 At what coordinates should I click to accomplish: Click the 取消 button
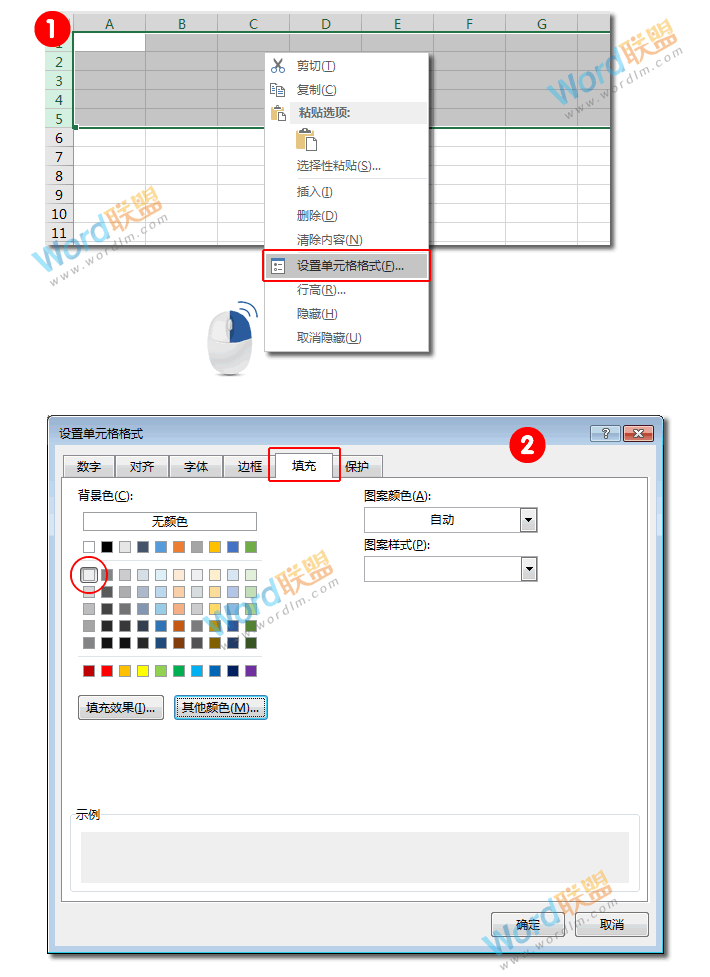coord(612,925)
